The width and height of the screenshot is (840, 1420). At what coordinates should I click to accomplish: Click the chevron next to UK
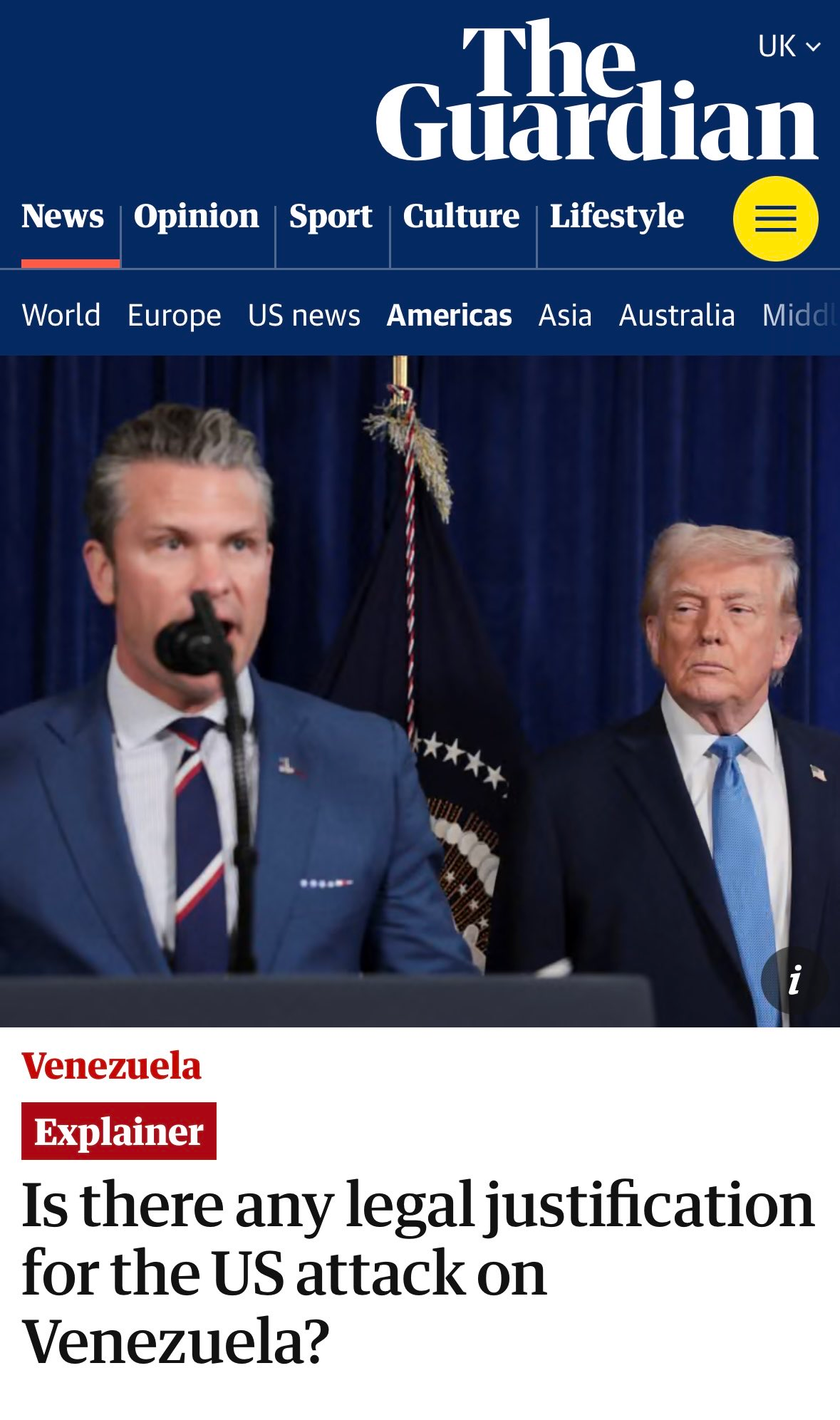click(813, 47)
